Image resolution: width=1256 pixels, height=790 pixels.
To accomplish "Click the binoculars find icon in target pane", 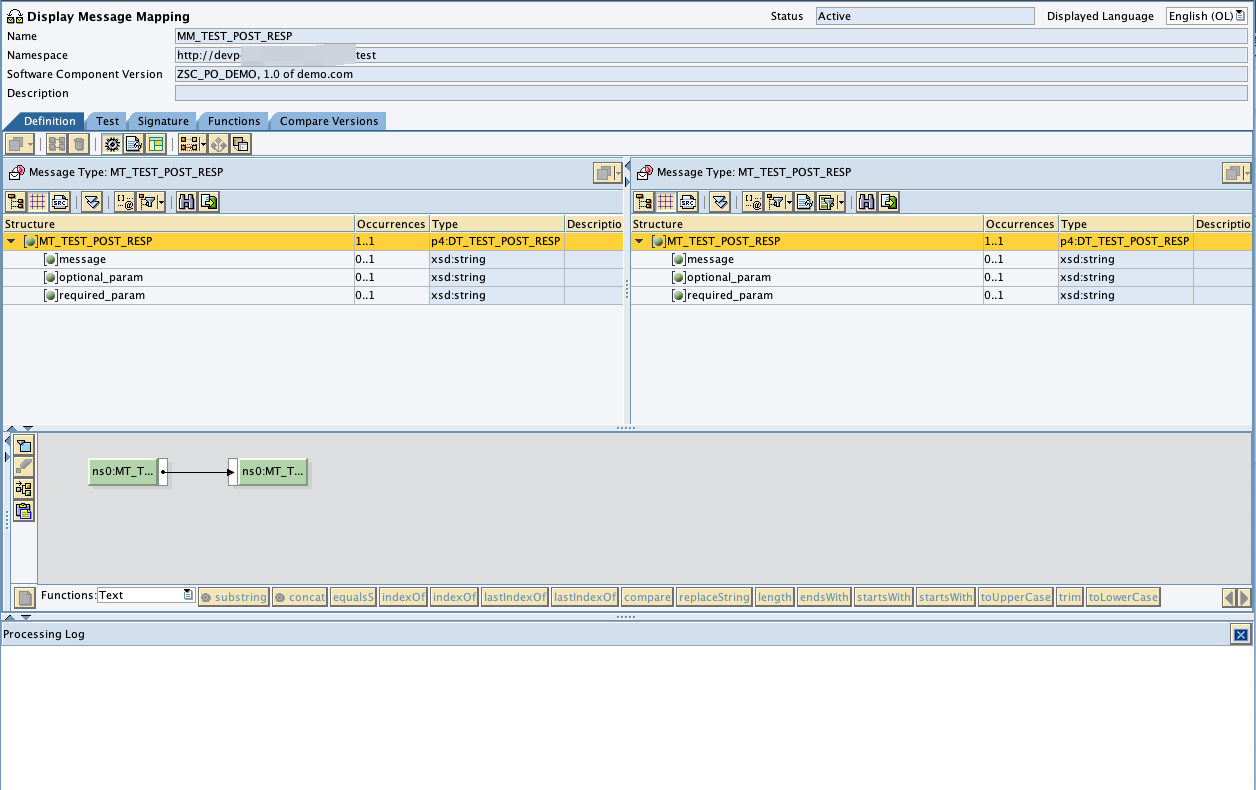I will [866, 202].
